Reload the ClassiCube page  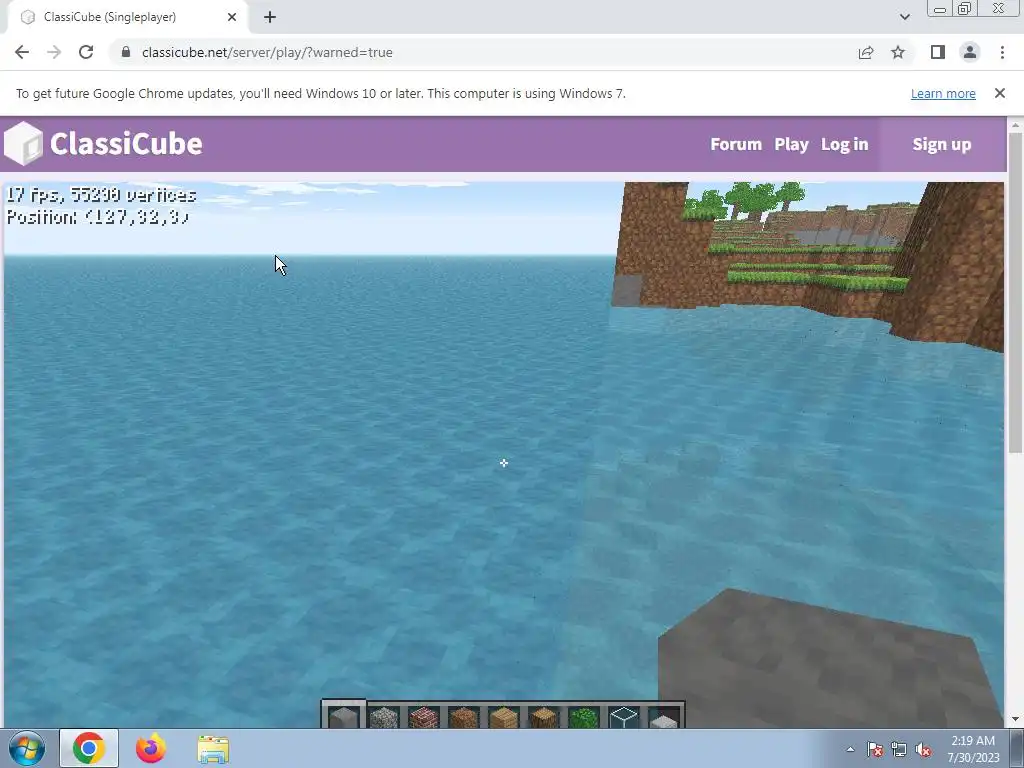(86, 52)
